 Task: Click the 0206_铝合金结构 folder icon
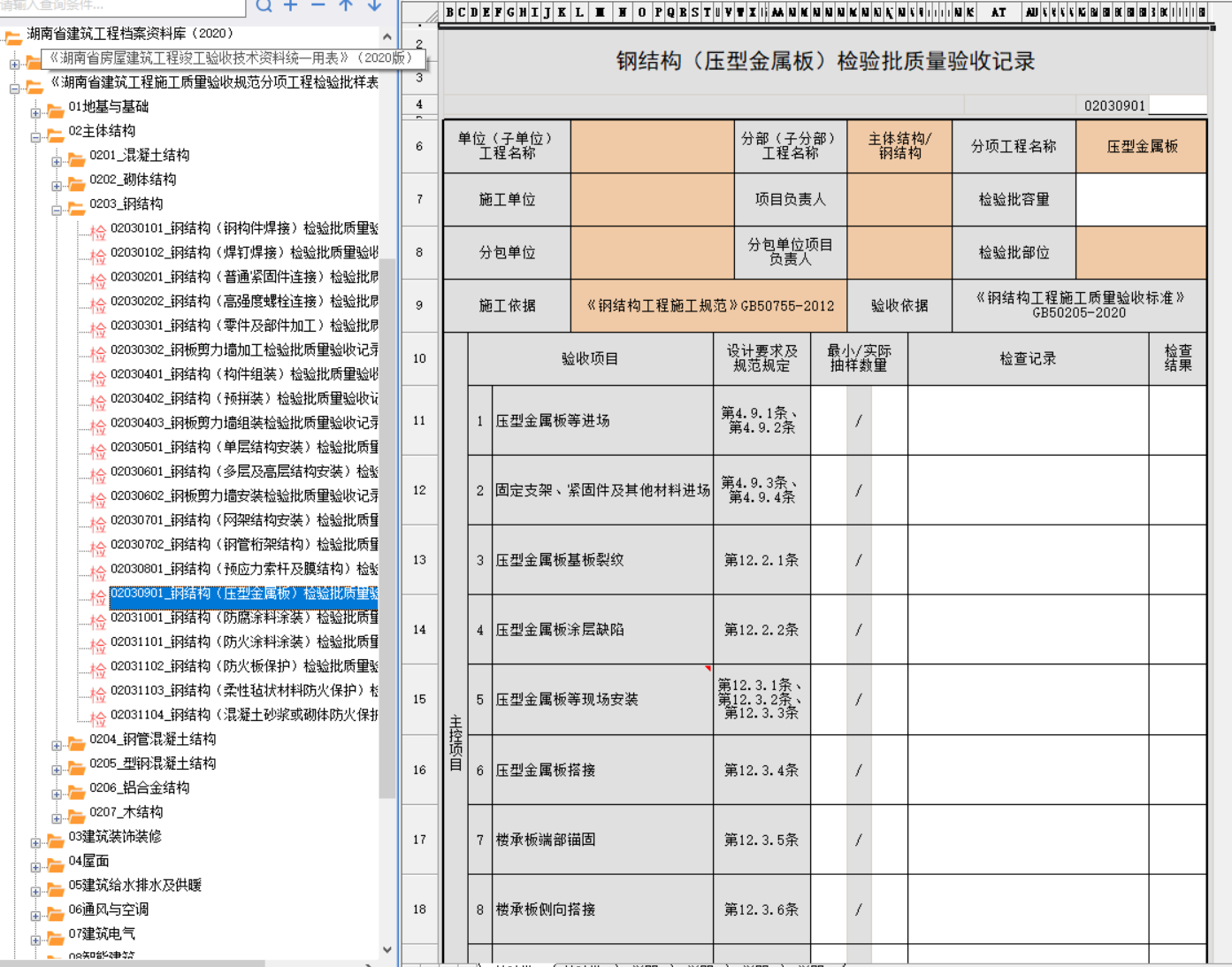pos(76,790)
